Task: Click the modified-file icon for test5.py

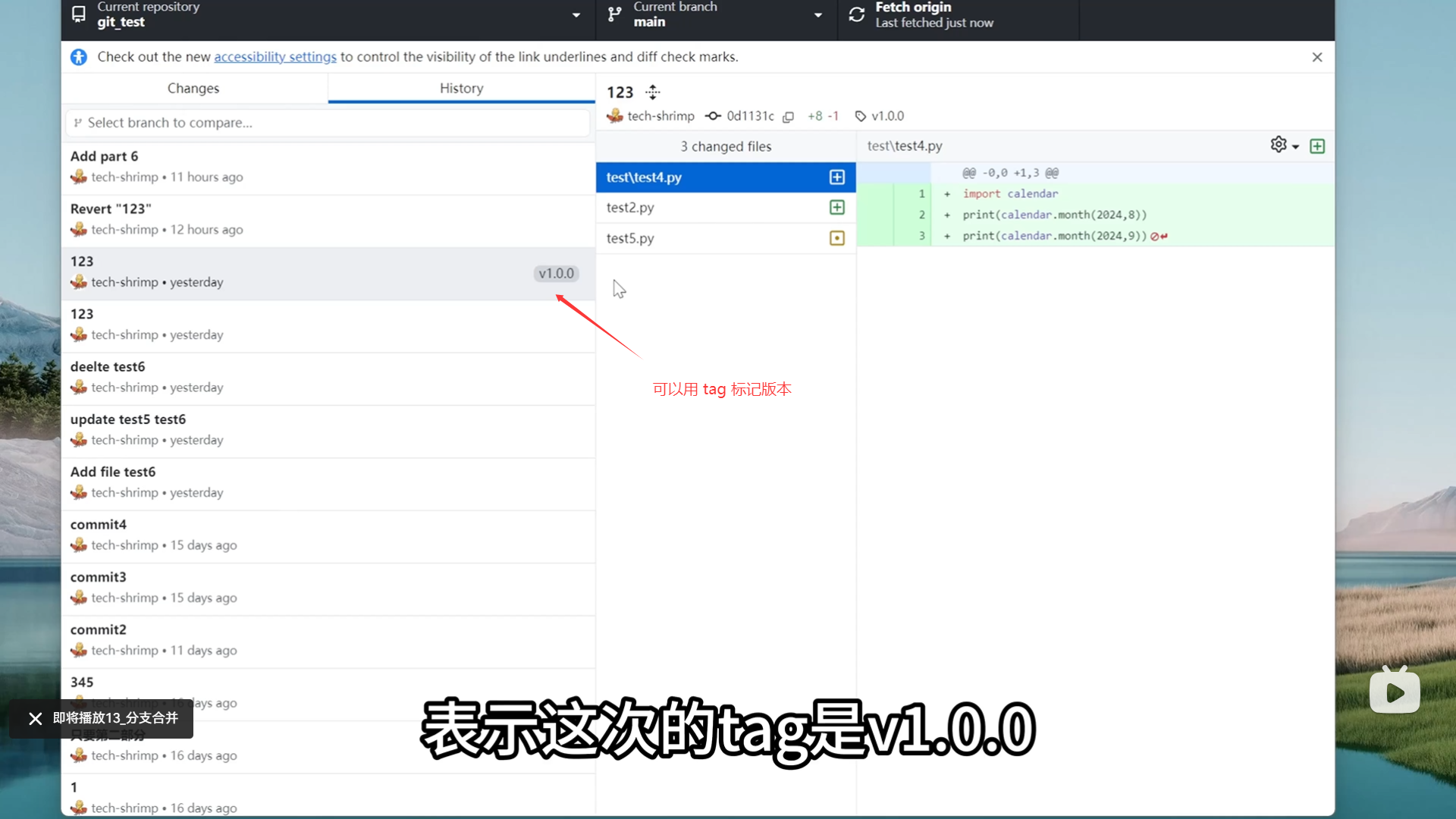Action: click(836, 238)
